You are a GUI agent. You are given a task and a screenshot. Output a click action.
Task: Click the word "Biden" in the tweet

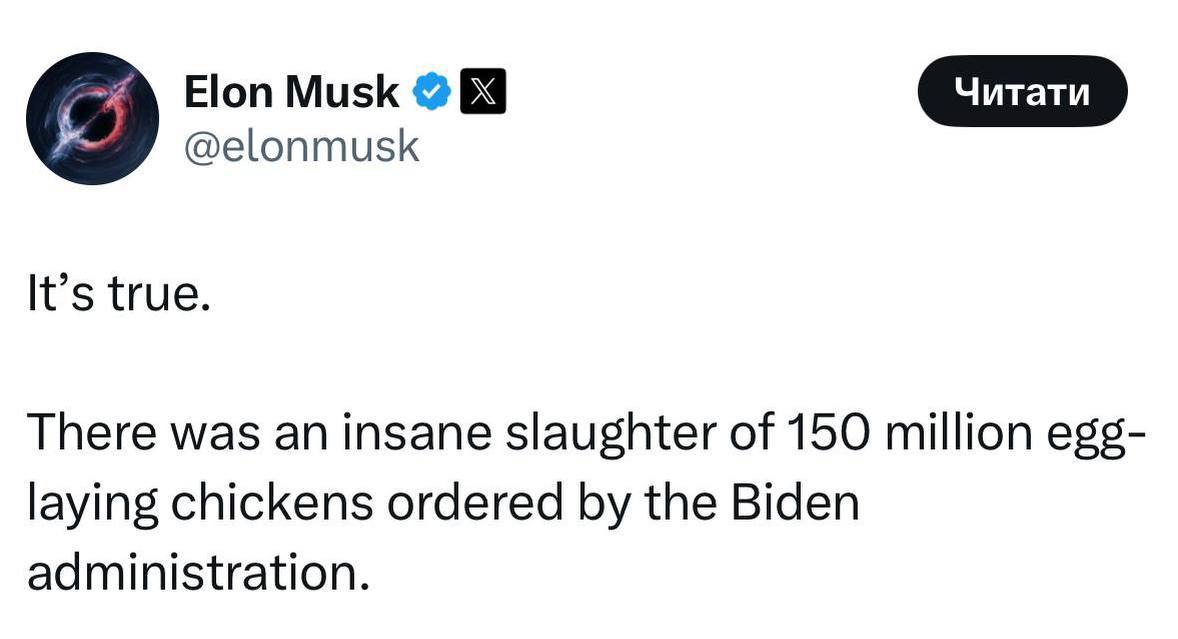pyautogui.click(x=795, y=503)
